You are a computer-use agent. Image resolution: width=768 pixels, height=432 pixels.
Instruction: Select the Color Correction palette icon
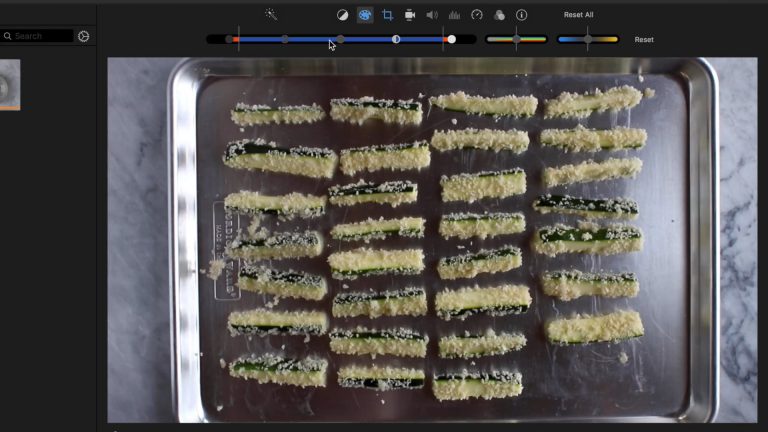(365, 15)
